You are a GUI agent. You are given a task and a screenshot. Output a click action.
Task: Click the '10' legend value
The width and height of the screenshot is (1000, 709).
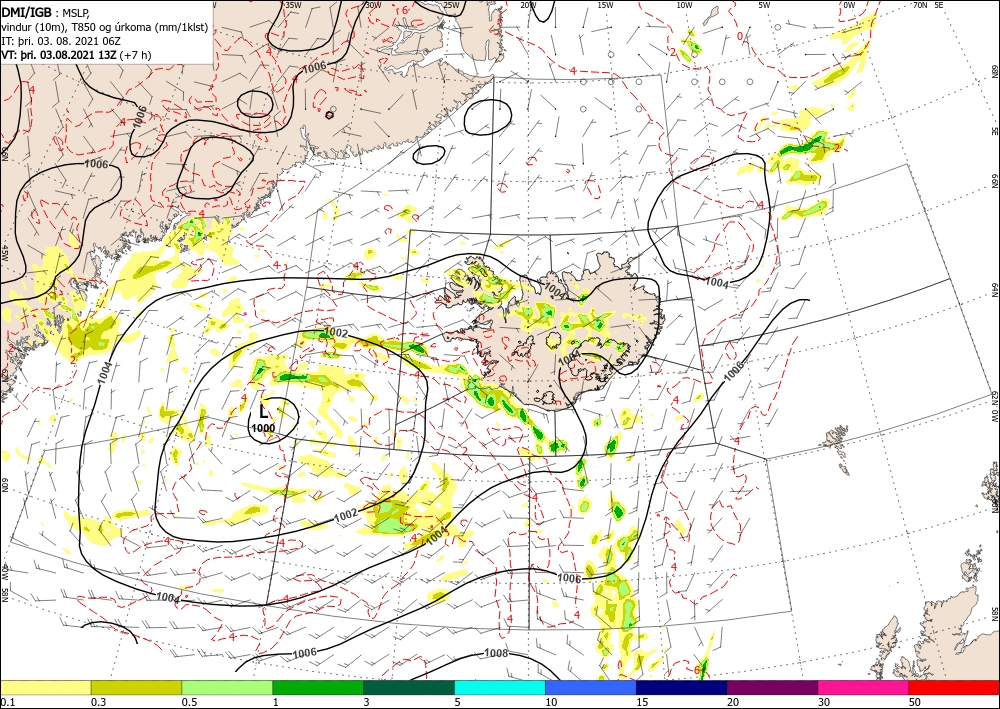(x=551, y=702)
